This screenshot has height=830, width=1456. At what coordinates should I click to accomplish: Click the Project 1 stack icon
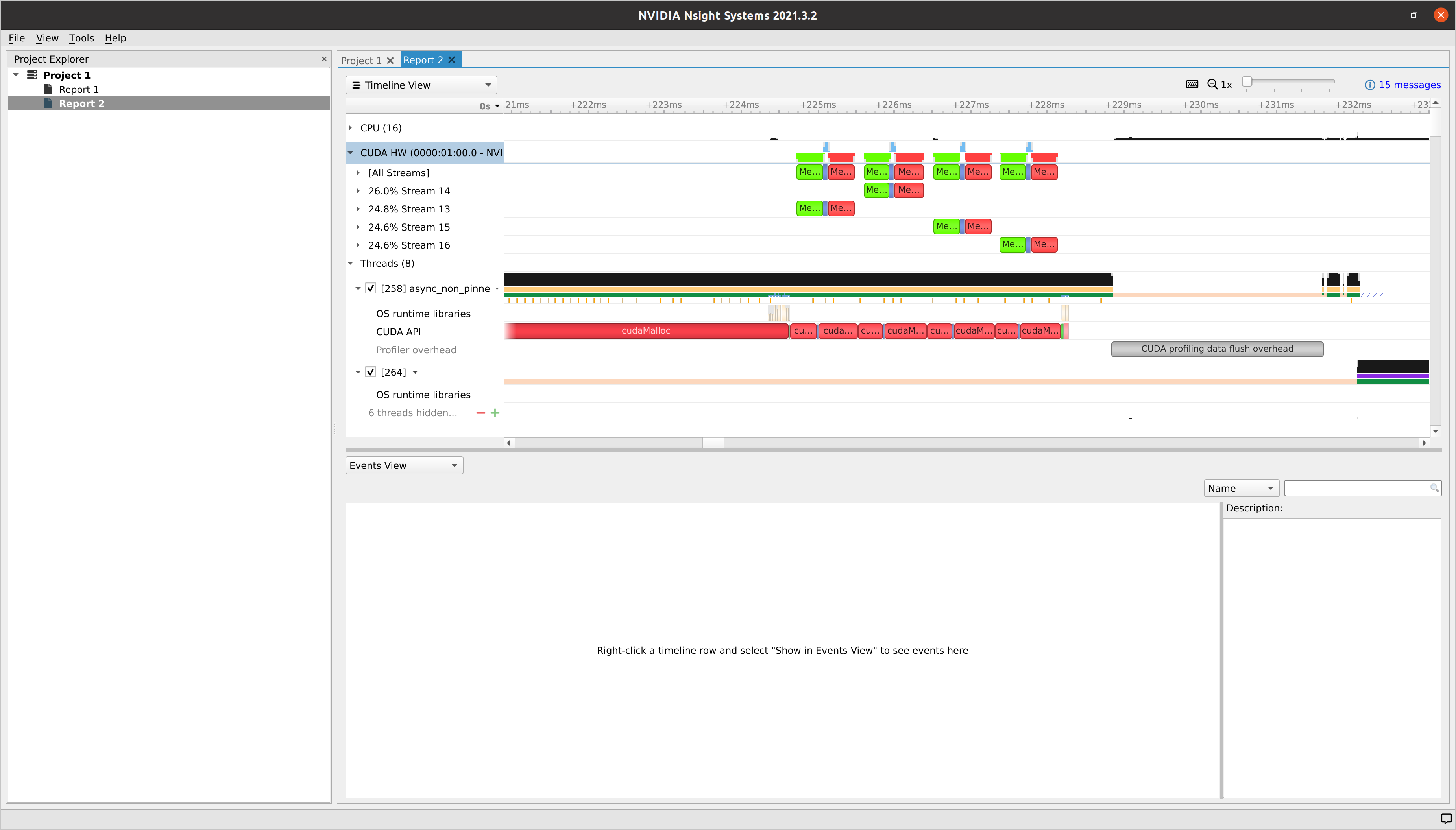[32, 75]
